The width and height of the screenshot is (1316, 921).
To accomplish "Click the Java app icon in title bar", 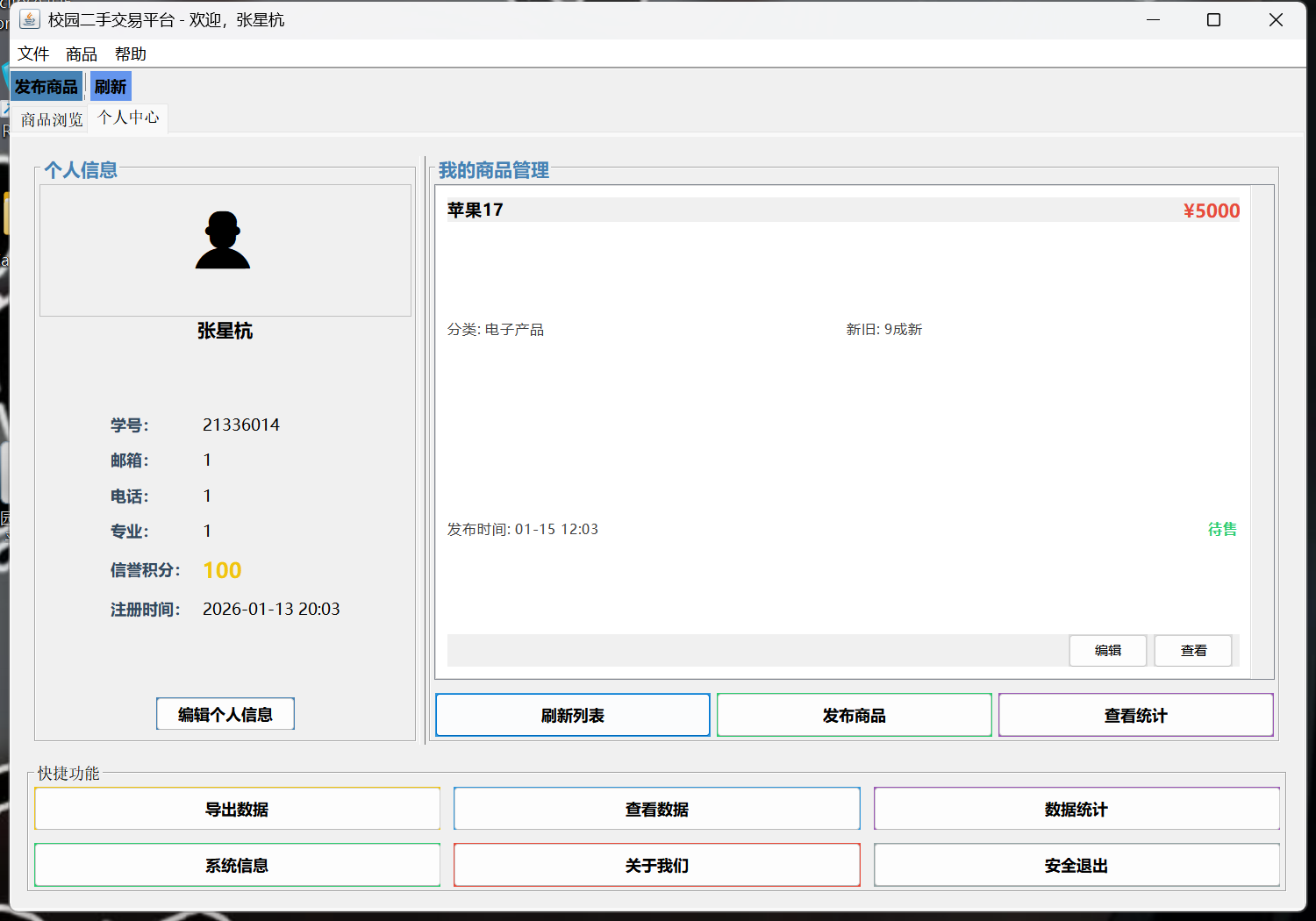I will click(30, 19).
